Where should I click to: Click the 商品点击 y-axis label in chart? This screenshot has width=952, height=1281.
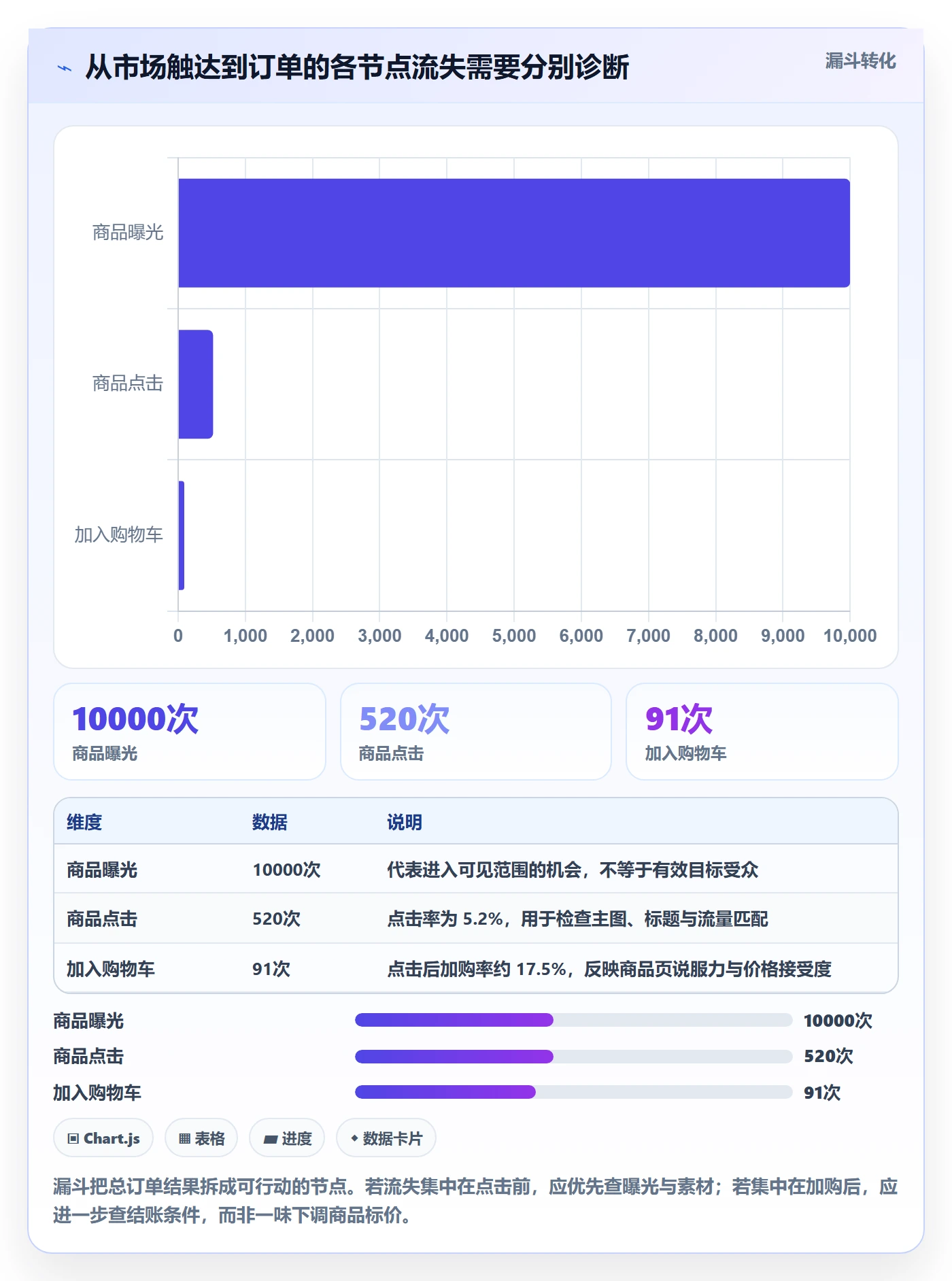128,383
